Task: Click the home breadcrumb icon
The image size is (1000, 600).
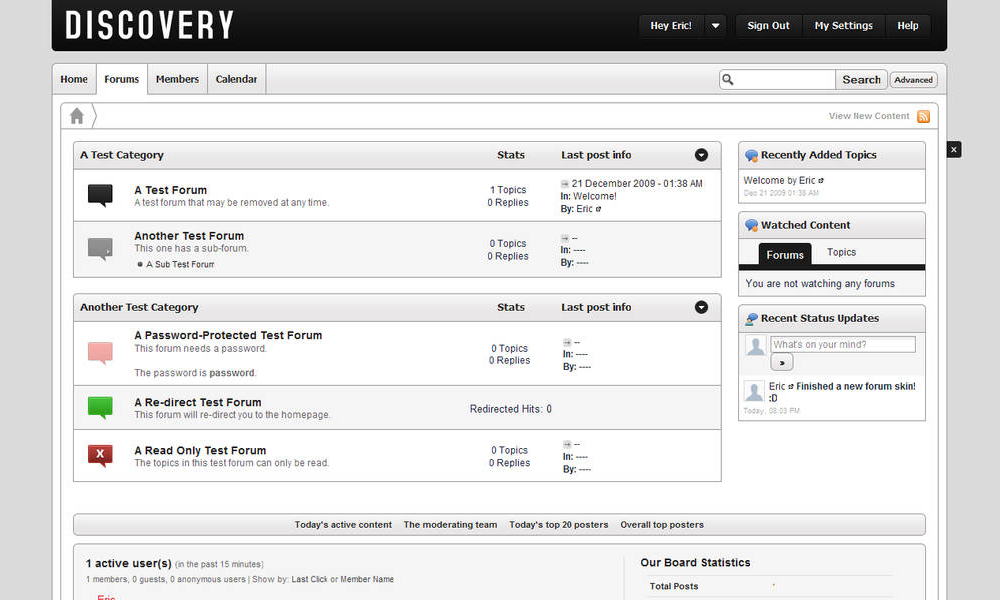Action: point(77,116)
